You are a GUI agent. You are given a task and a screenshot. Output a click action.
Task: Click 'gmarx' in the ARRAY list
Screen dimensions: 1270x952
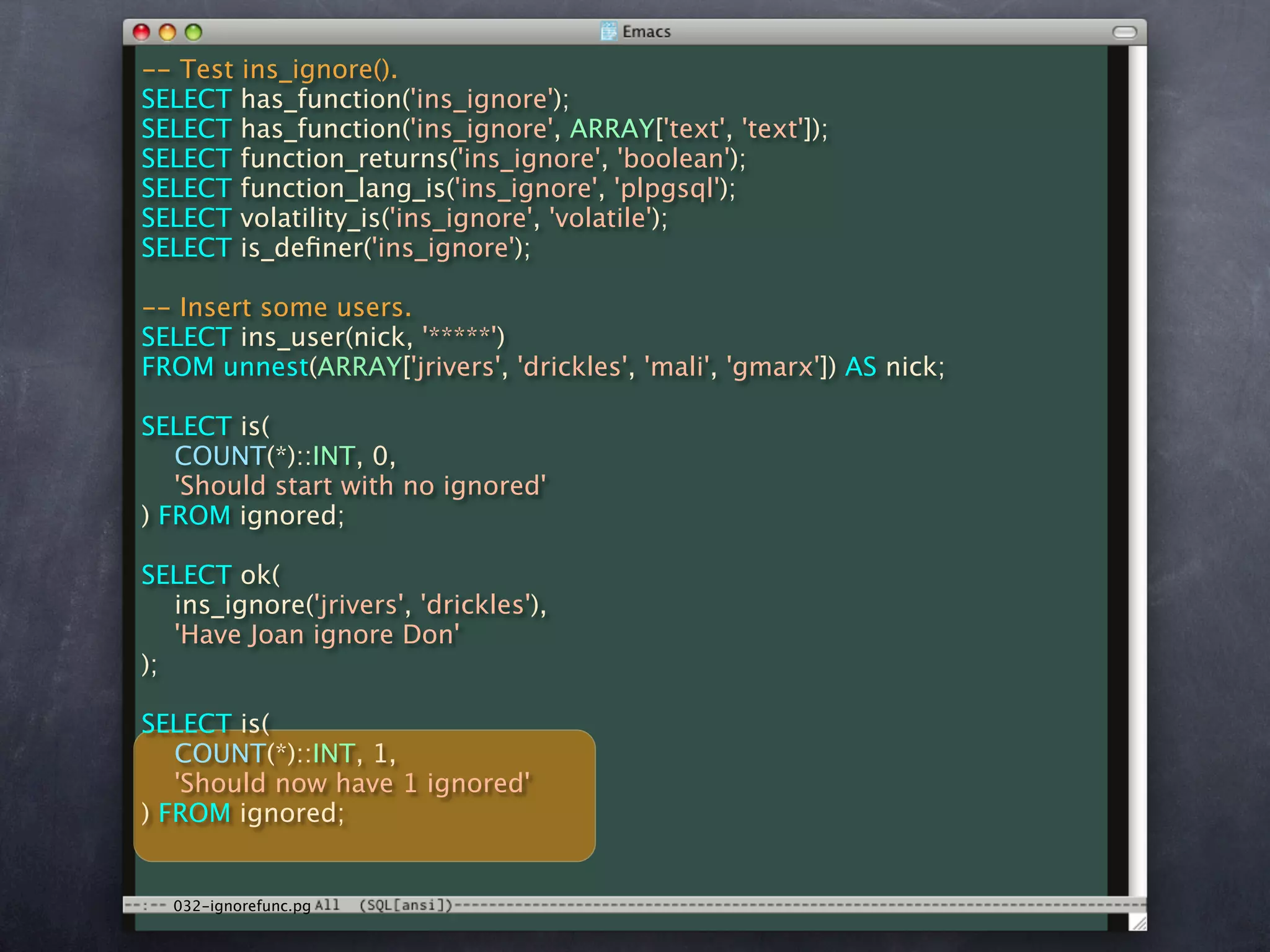[x=773, y=367]
